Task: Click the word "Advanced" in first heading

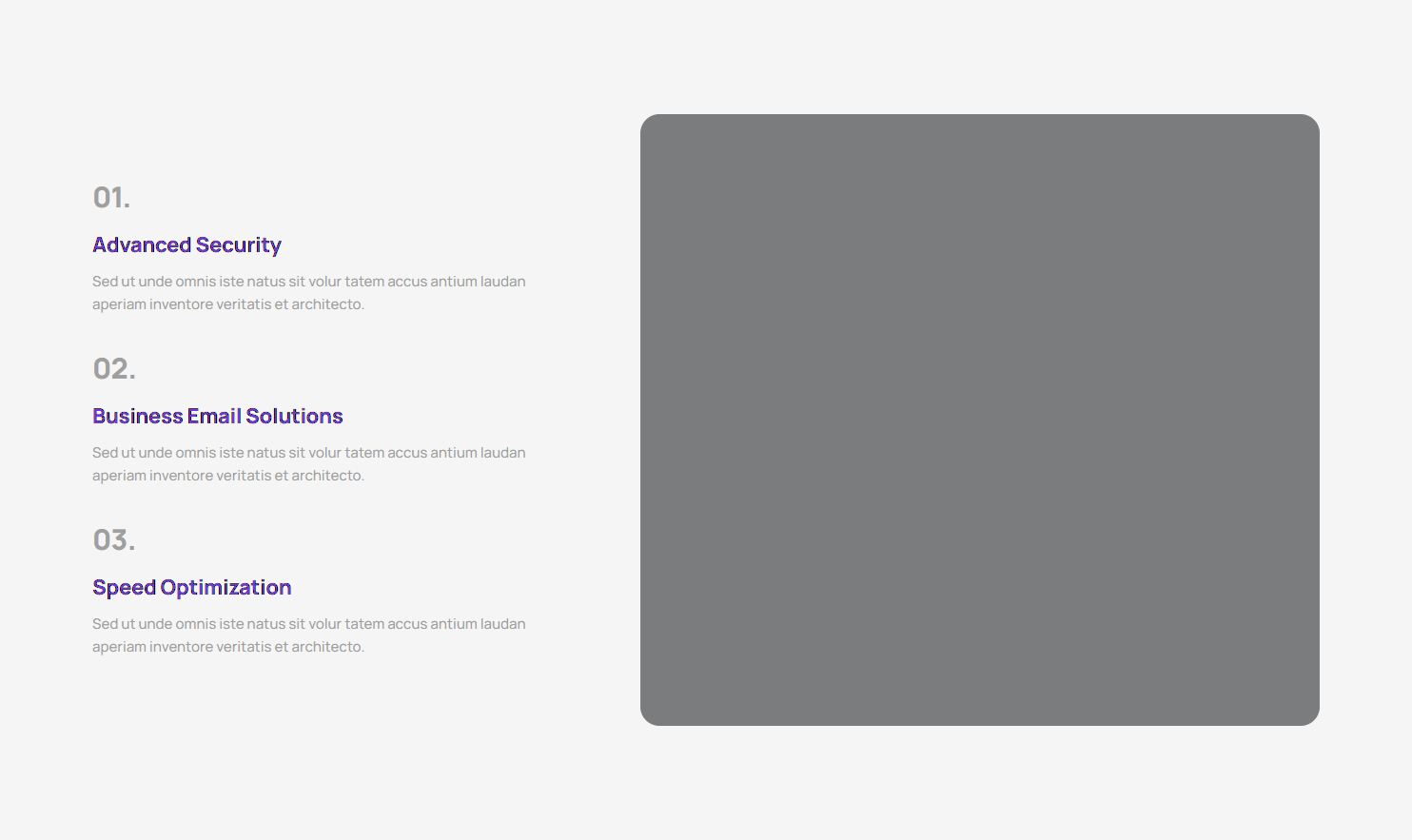Action: [x=142, y=245]
